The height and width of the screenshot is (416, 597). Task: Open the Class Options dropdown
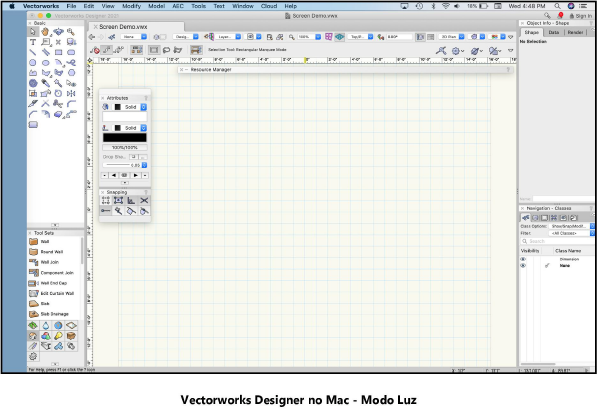[x=572, y=226]
